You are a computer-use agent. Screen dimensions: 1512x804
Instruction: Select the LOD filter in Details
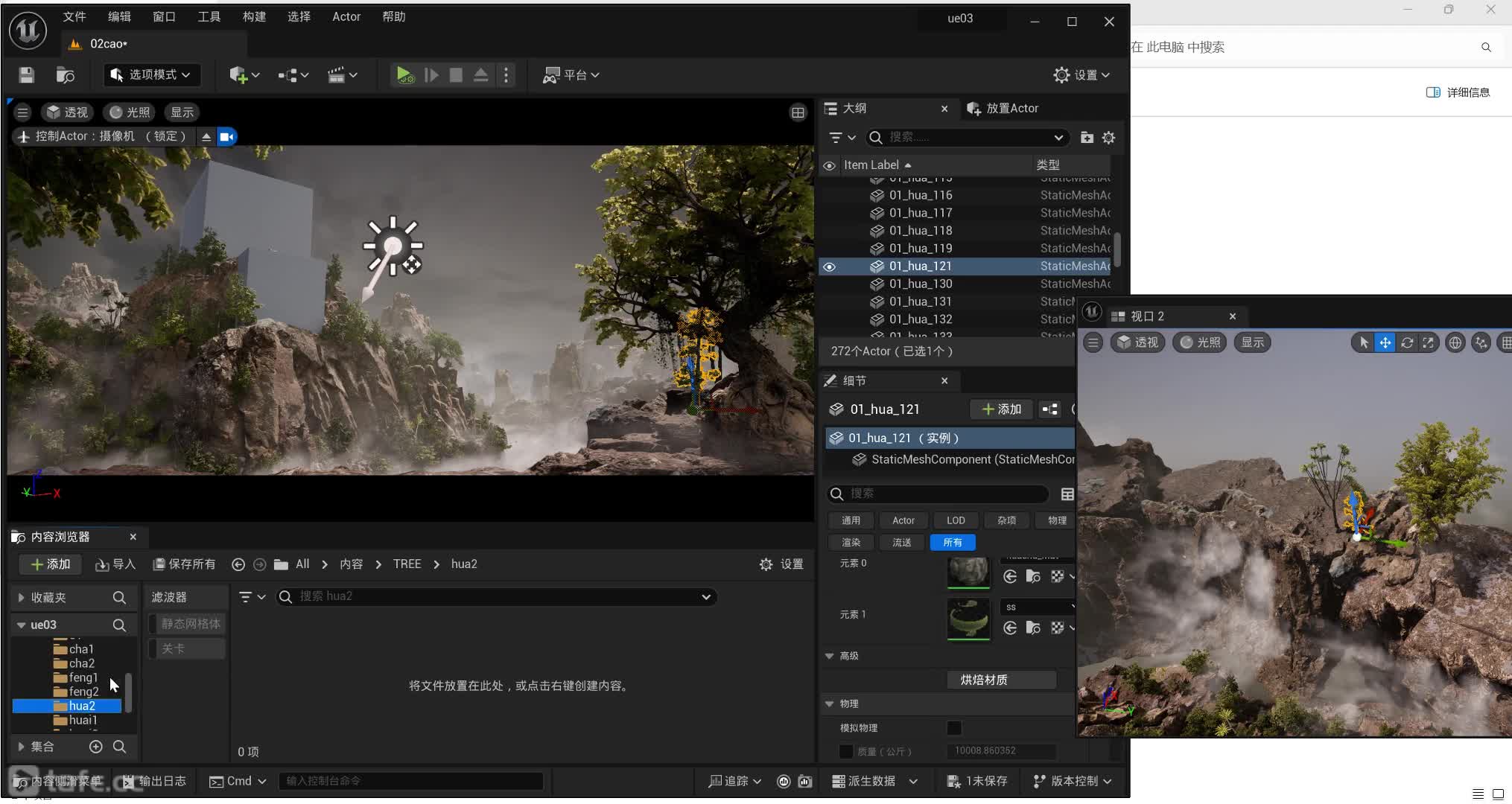956,520
